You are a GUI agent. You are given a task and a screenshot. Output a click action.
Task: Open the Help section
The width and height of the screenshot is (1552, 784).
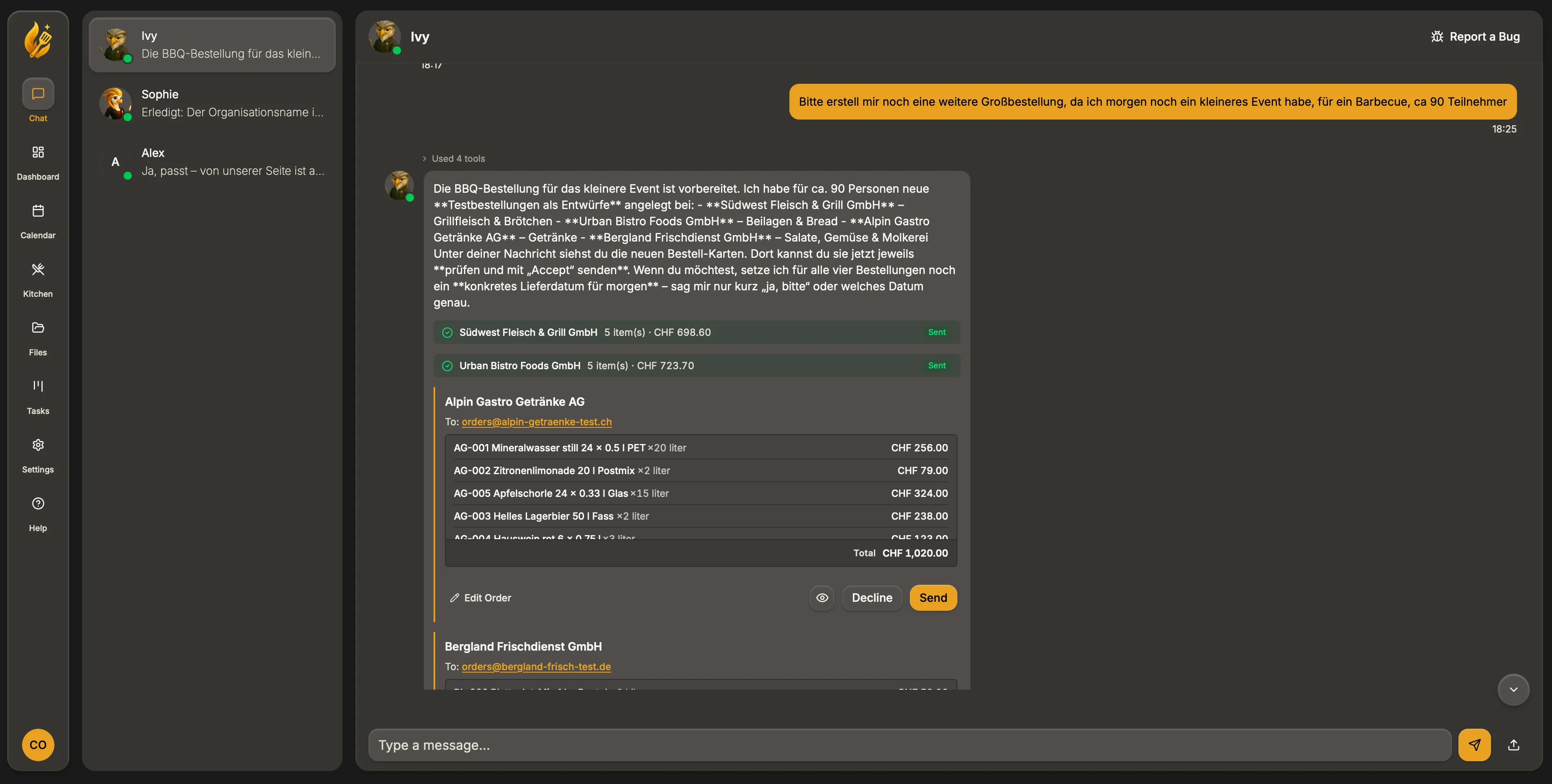tap(38, 514)
